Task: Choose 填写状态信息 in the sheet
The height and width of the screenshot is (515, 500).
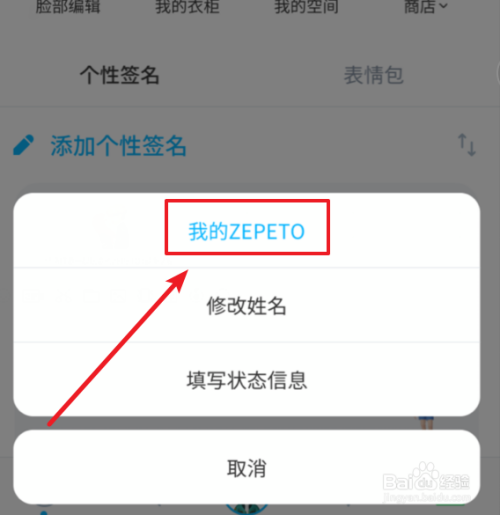Action: (247, 380)
